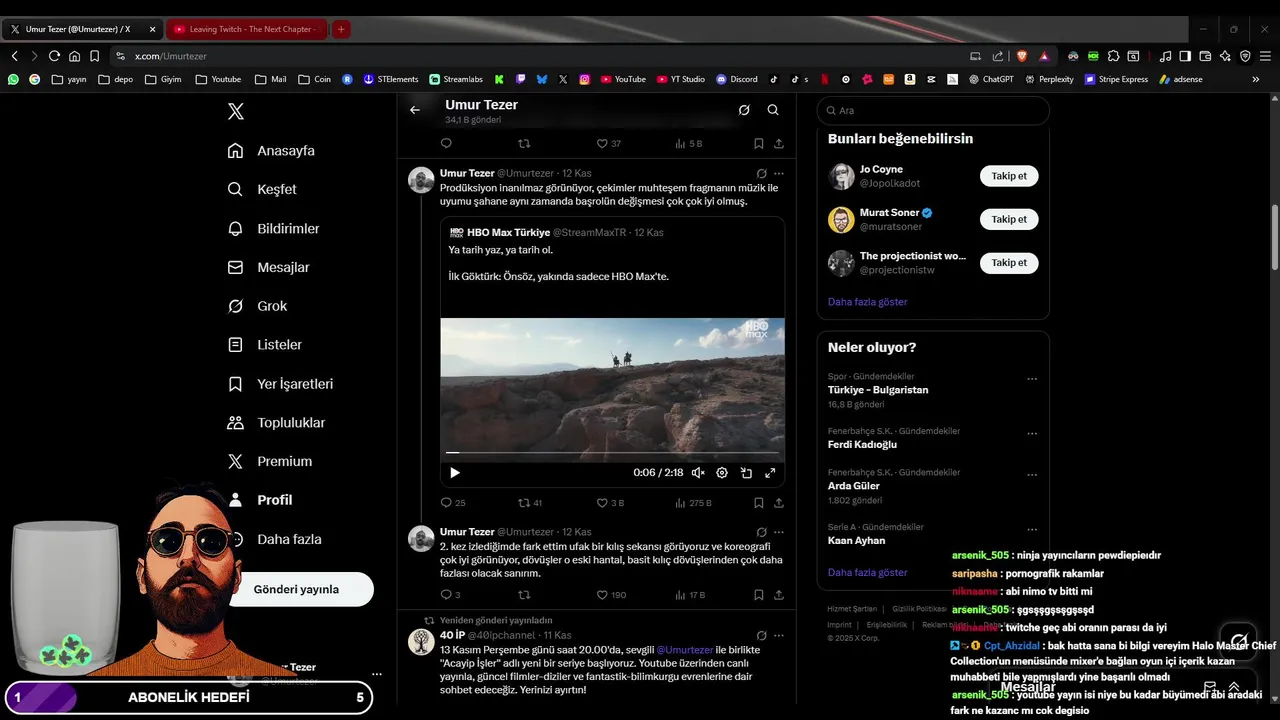Mute the trailer video sound
Viewport: 1280px width, 720px height.
[698, 473]
